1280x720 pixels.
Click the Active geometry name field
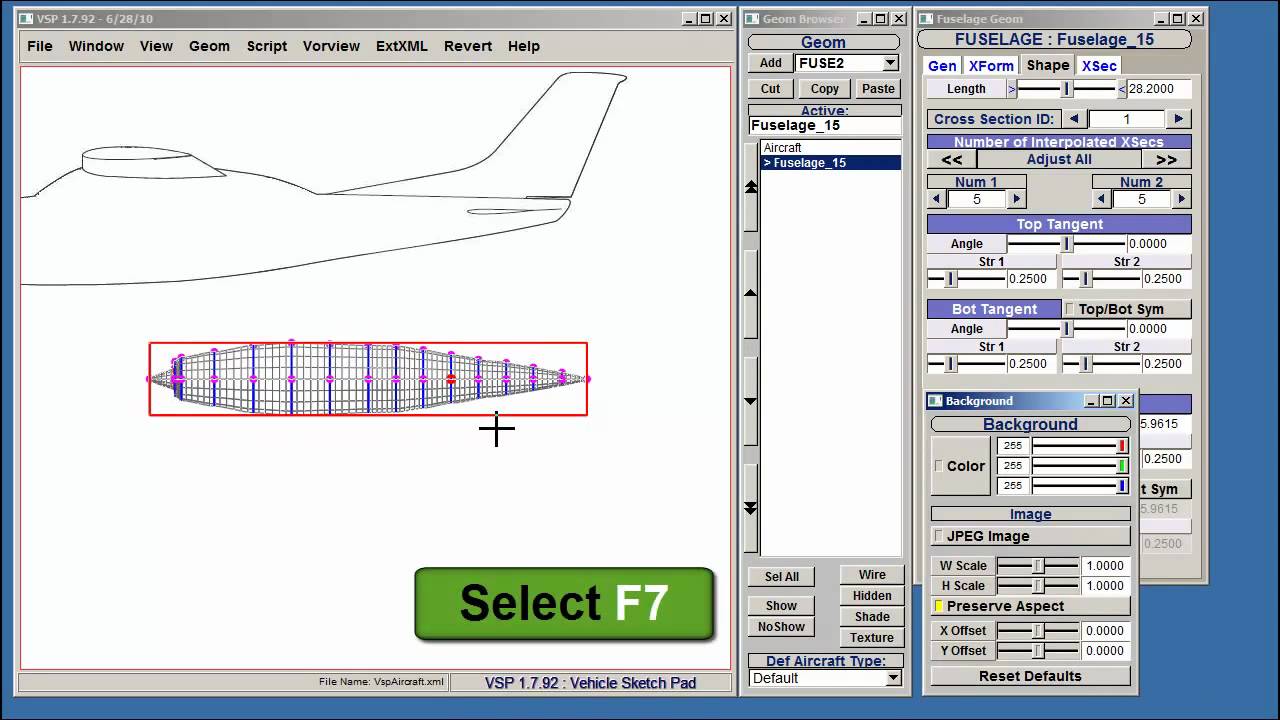tap(824, 126)
